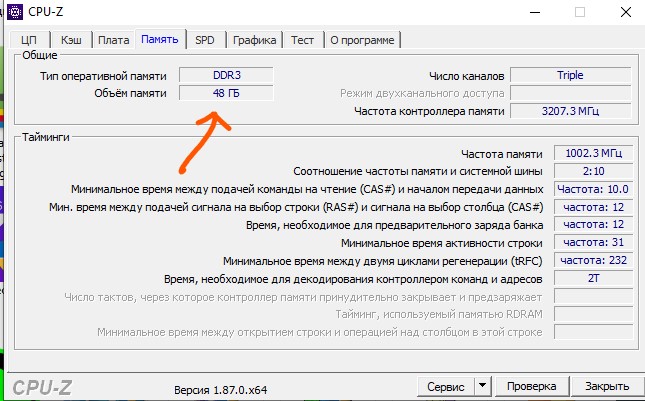Click the empty Режим двухканального доступа field

[571, 93]
